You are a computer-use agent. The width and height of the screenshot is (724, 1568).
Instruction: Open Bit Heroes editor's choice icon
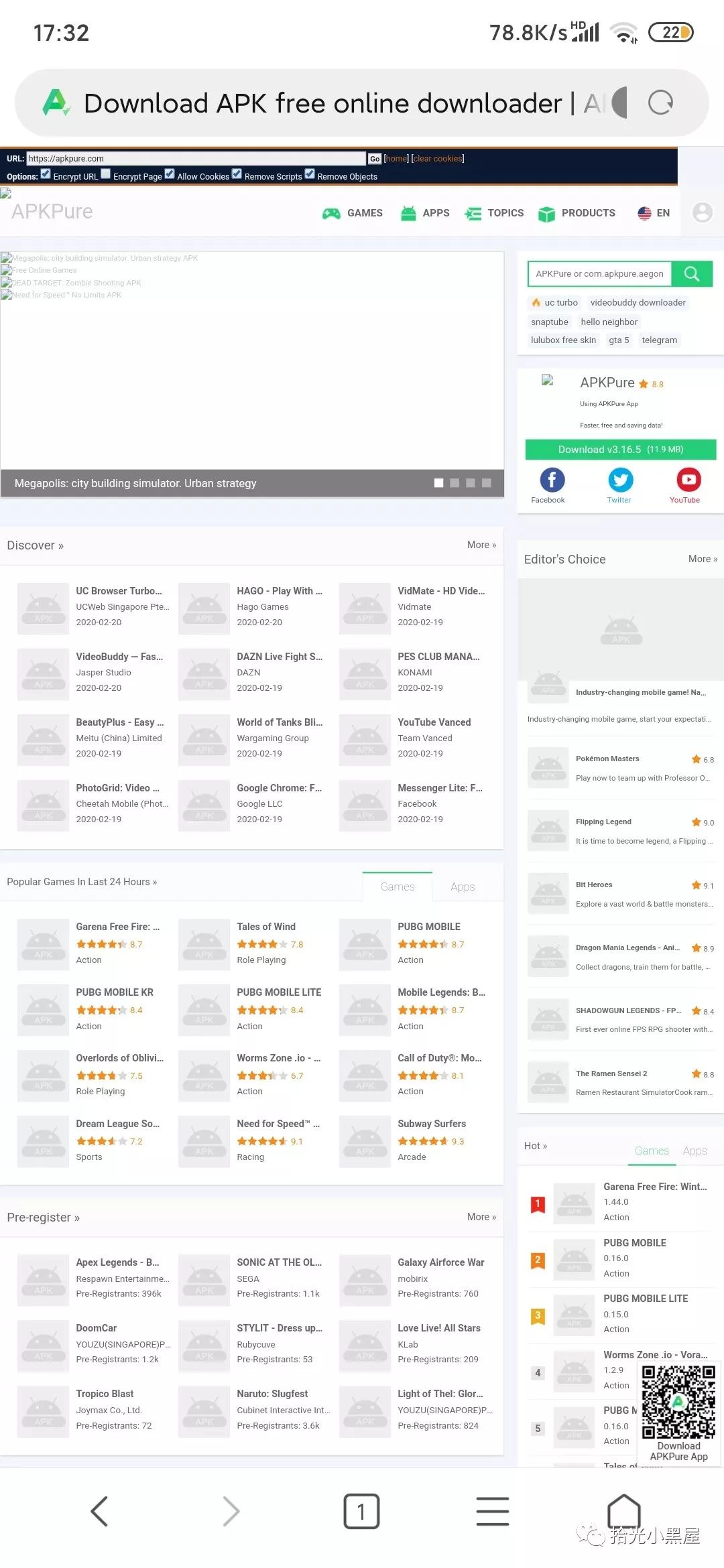548,894
